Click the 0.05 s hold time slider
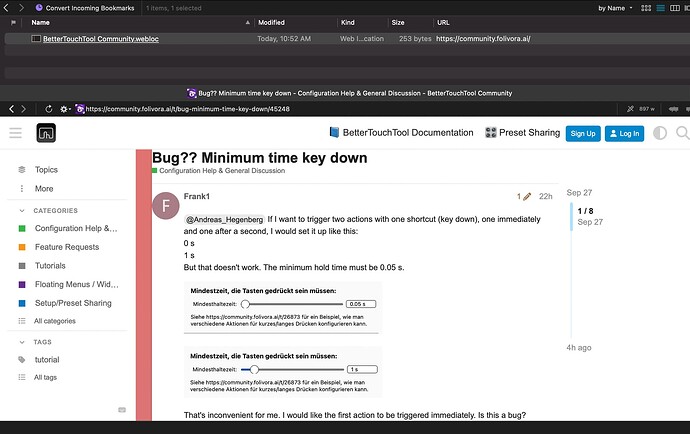This screenshot has width=690, height=434. click(245, 302)
